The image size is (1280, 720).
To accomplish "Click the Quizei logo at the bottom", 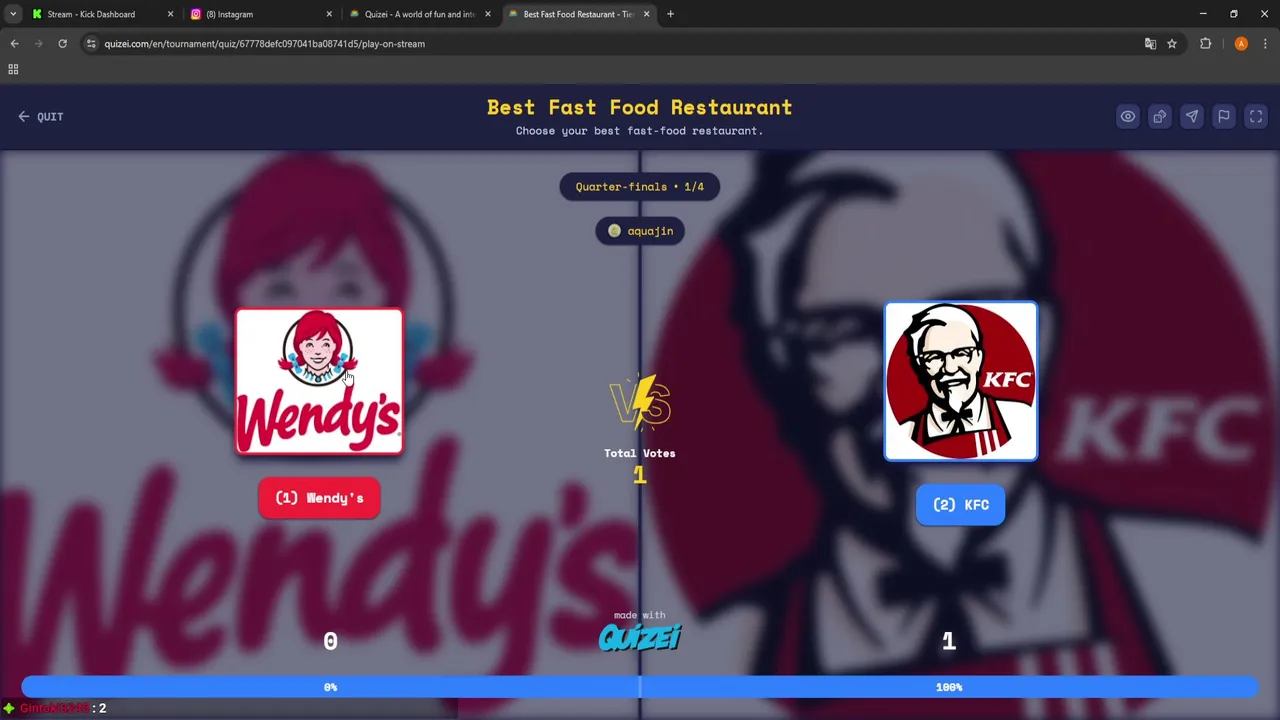I will pyautogui.click(x=640, y=637).
